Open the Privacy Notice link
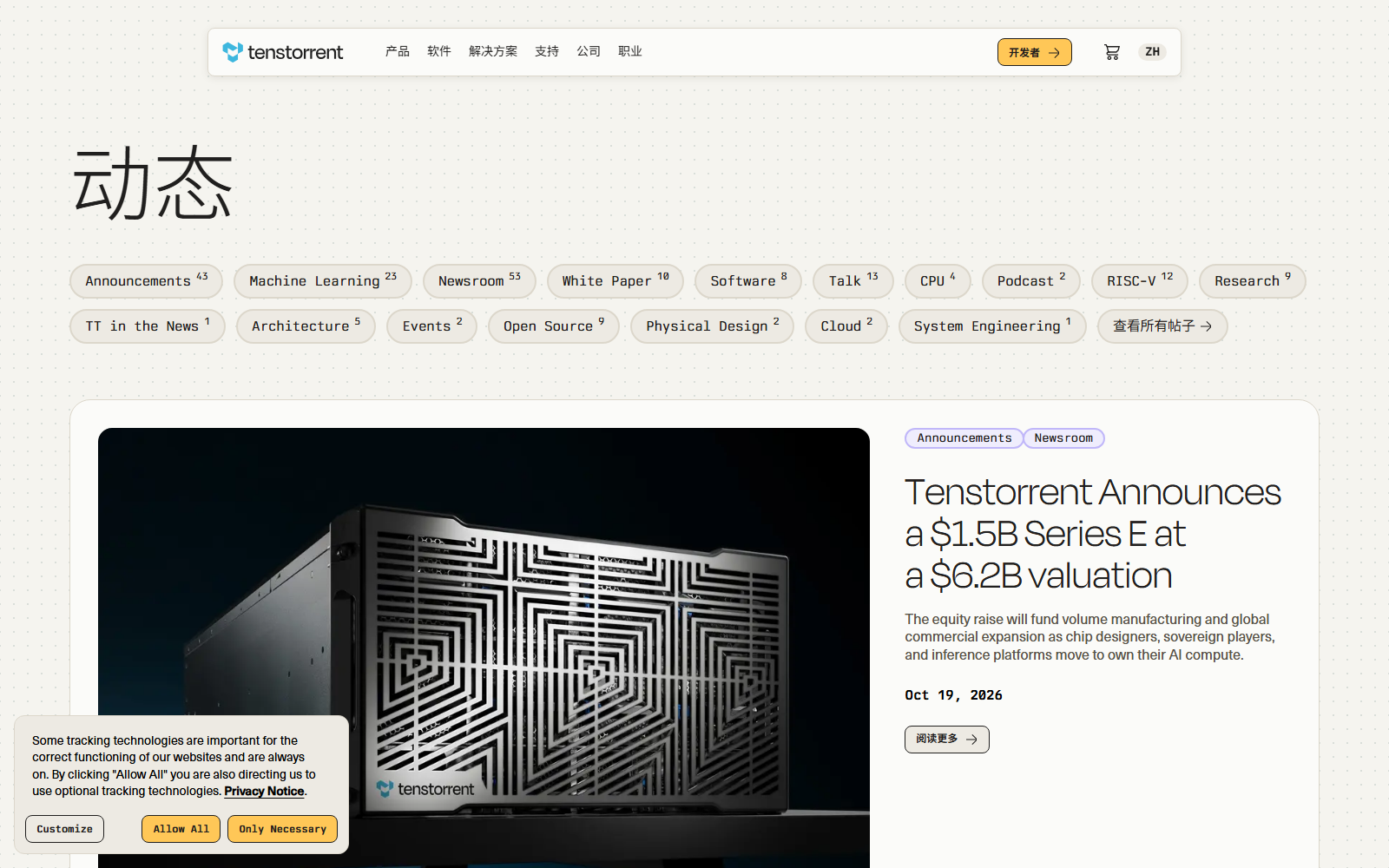Viewport: 1389px width, 868px height. pyautogui.click(x=264, y=792)
